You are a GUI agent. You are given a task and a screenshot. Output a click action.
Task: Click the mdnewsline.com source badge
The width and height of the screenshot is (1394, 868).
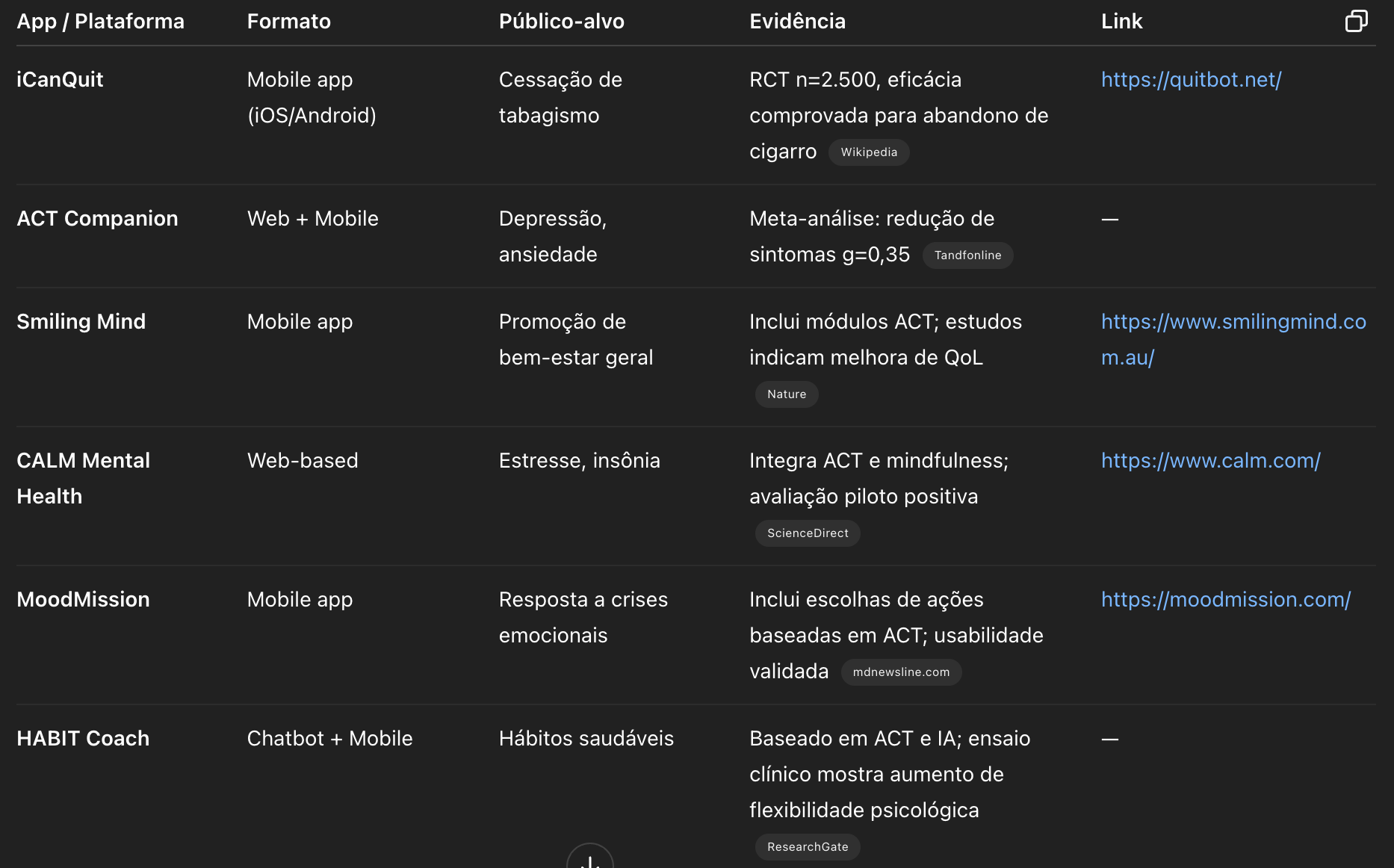point(901,672)
